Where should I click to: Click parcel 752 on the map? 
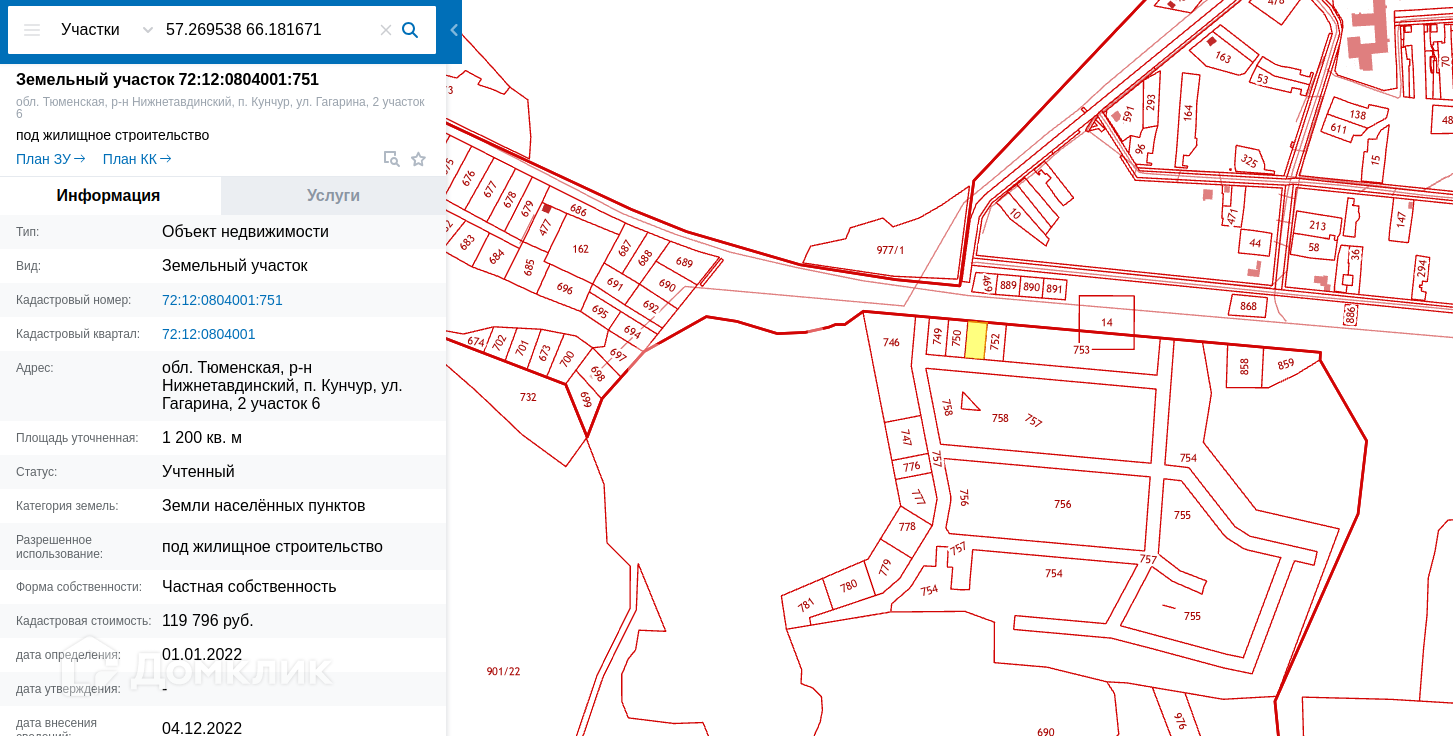click(x=995, y=342)
